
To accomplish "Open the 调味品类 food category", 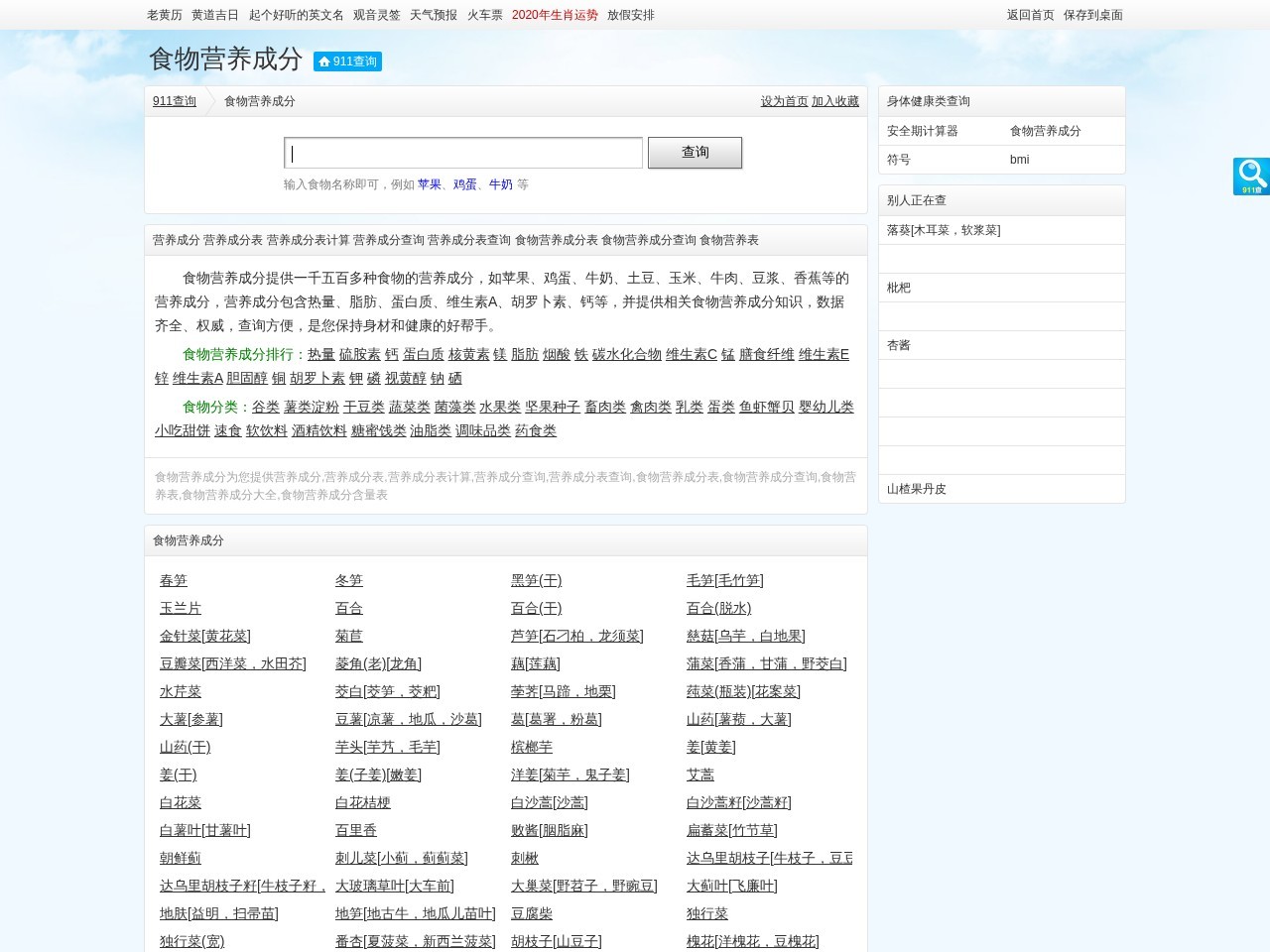I will tap(483, 430).
